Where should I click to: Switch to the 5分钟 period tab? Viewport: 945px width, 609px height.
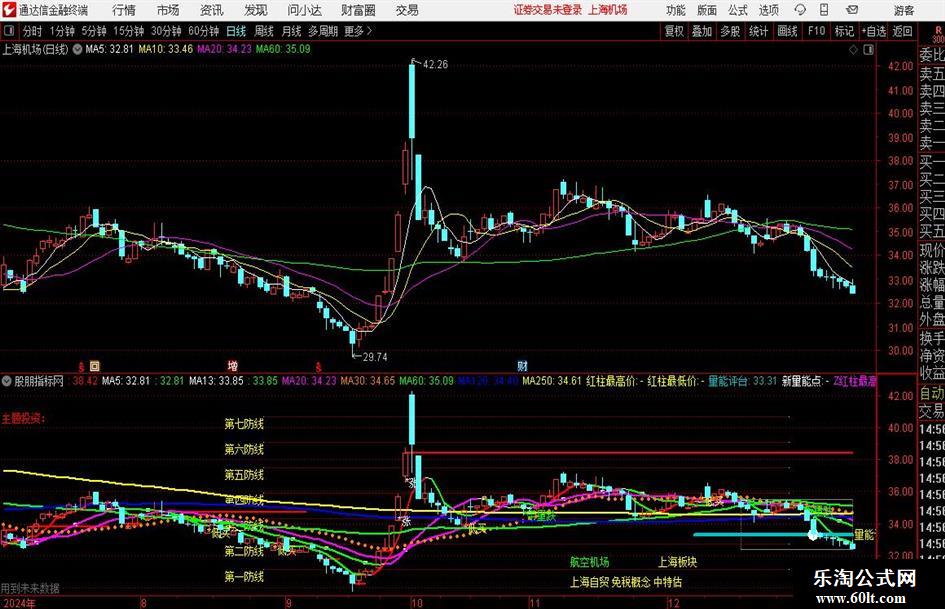coord(93,31)
